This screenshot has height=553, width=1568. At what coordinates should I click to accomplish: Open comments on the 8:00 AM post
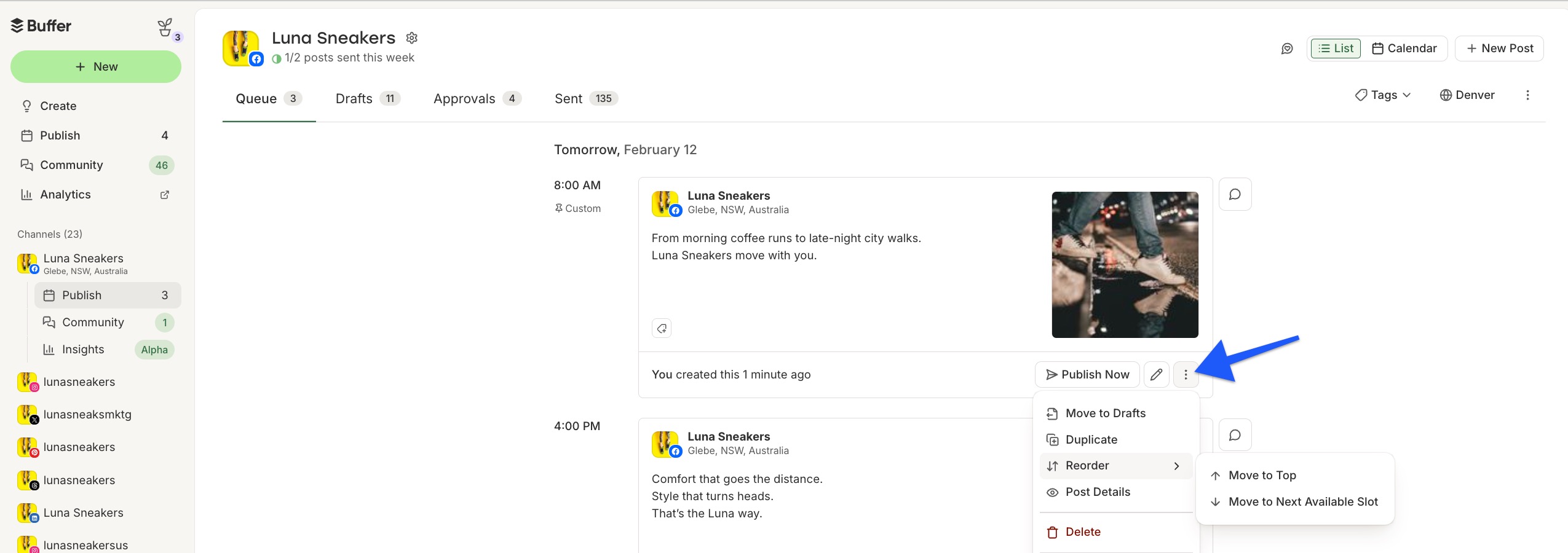pos(1235,194)
